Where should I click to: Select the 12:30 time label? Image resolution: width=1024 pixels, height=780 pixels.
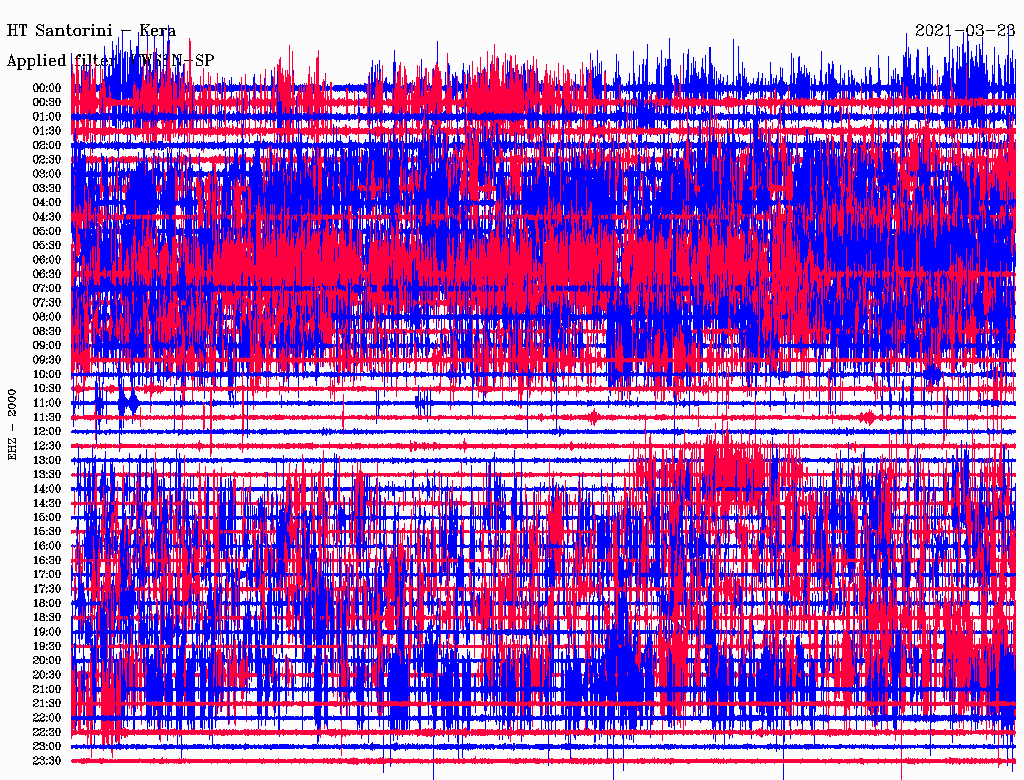tap(47, 446)
